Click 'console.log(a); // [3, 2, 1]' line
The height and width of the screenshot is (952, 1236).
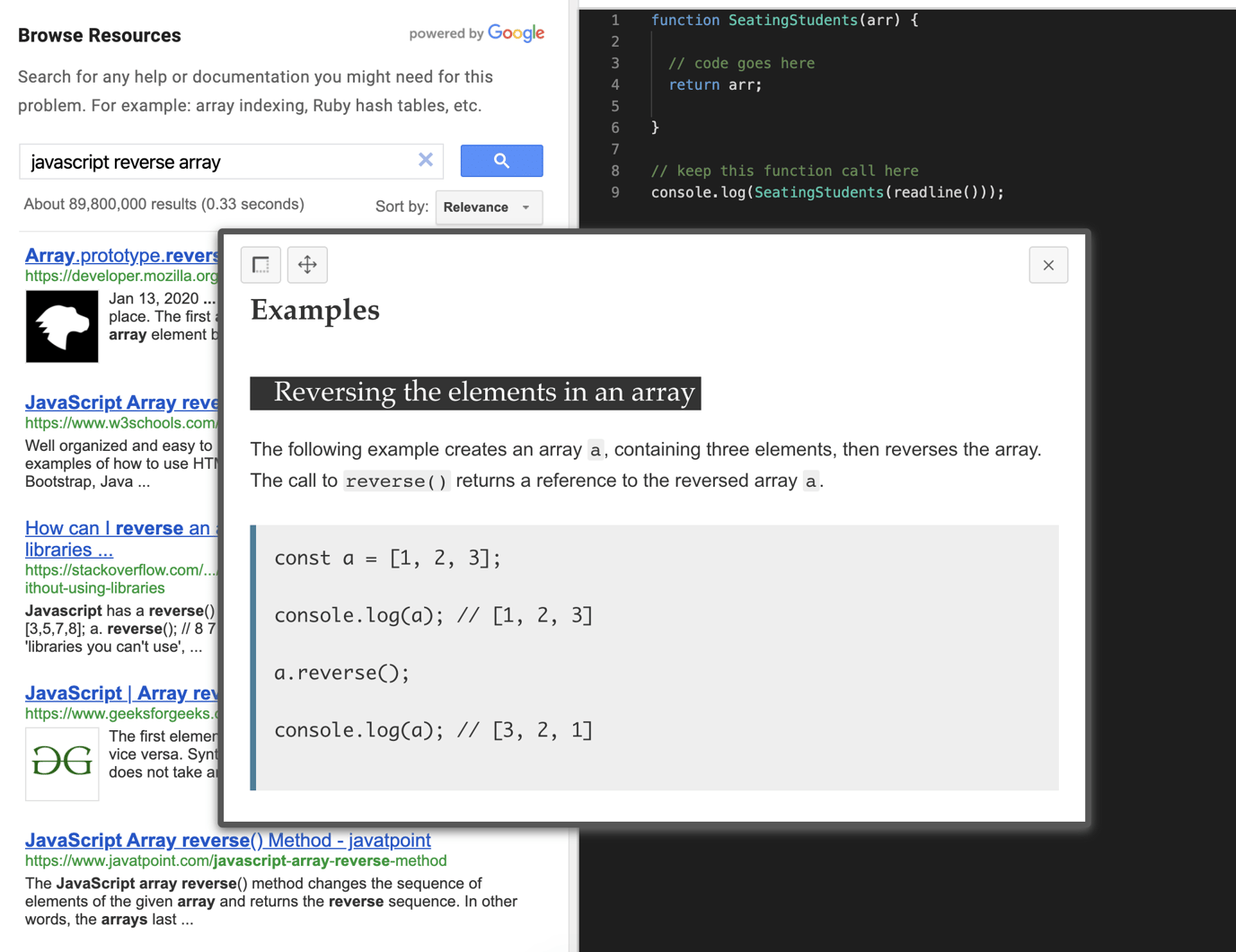[434, 730]
